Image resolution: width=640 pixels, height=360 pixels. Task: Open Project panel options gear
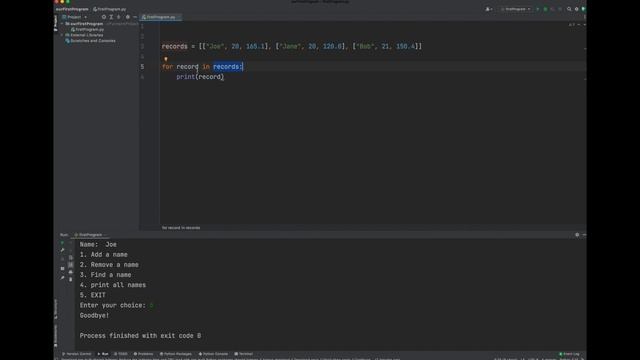tap(128, 17)
